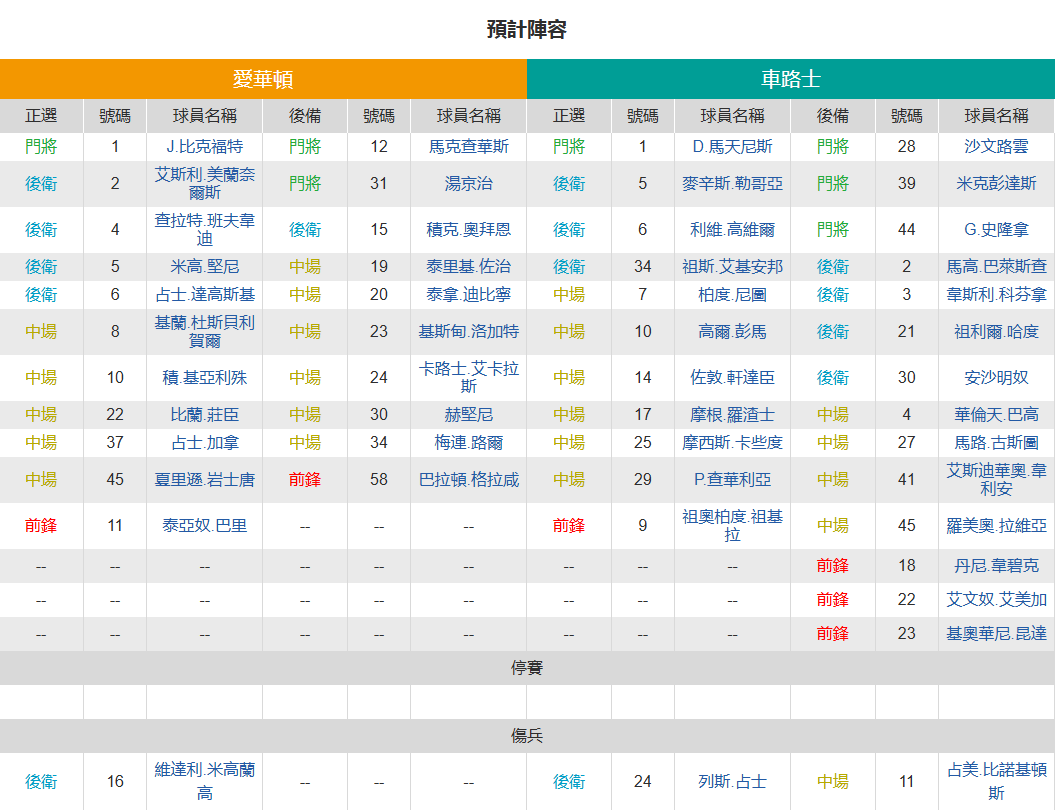Open 柏度.尼圖 link
Screen dimensions: 1055x810
[x=733, y=295]
